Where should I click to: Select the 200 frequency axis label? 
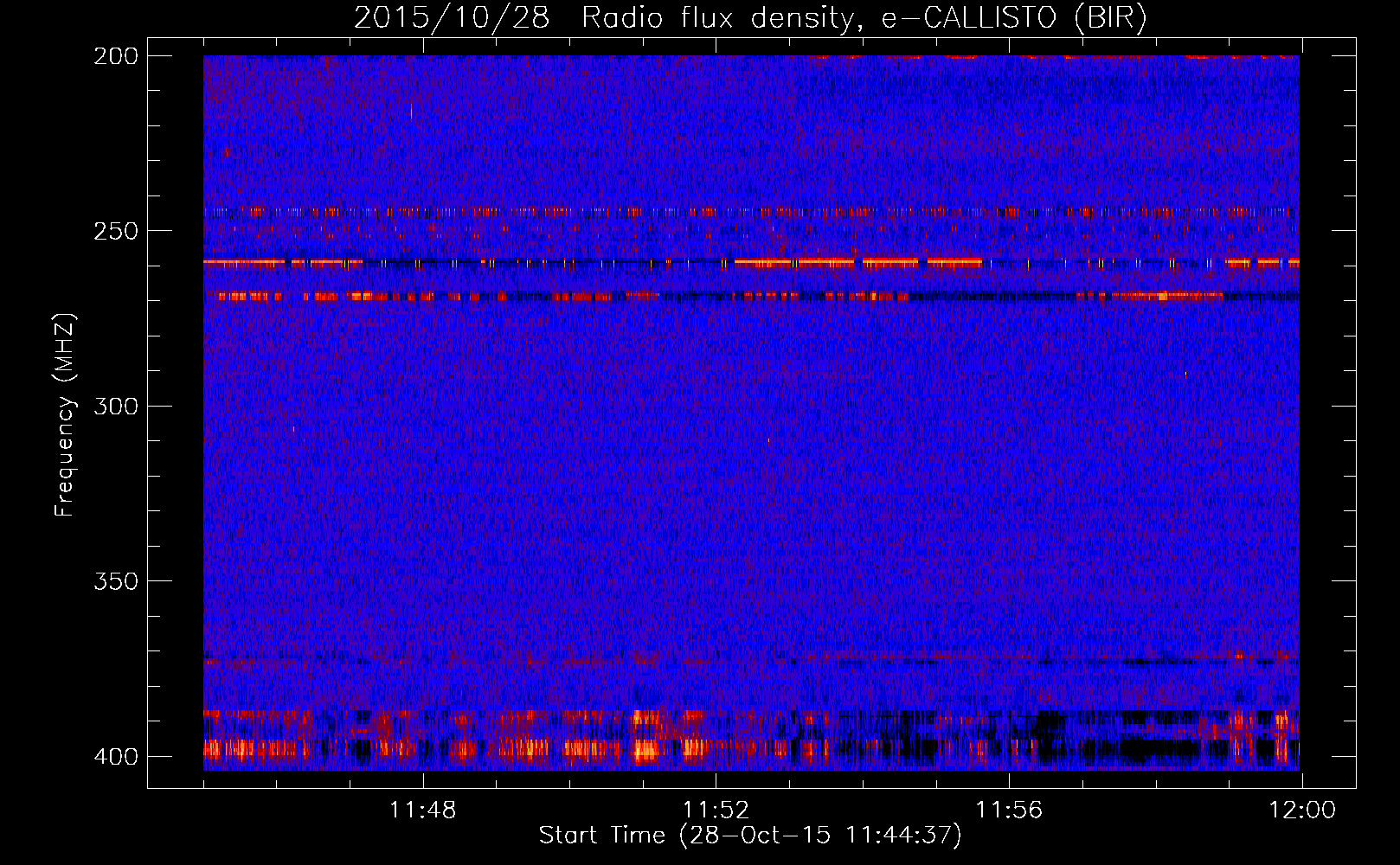(x=115, y=56)
